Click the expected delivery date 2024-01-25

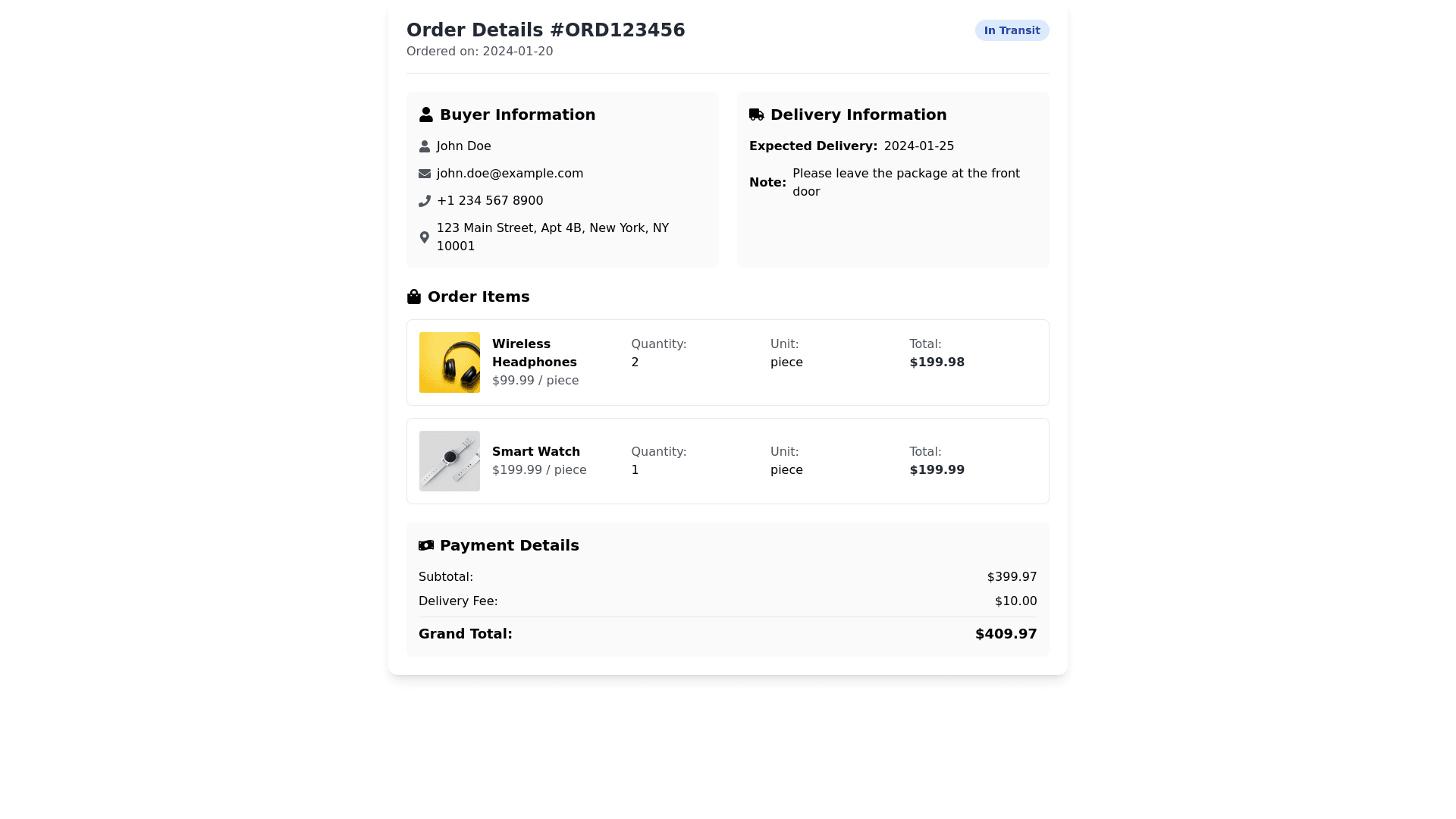pyautogui.click(x=918, y=146)
